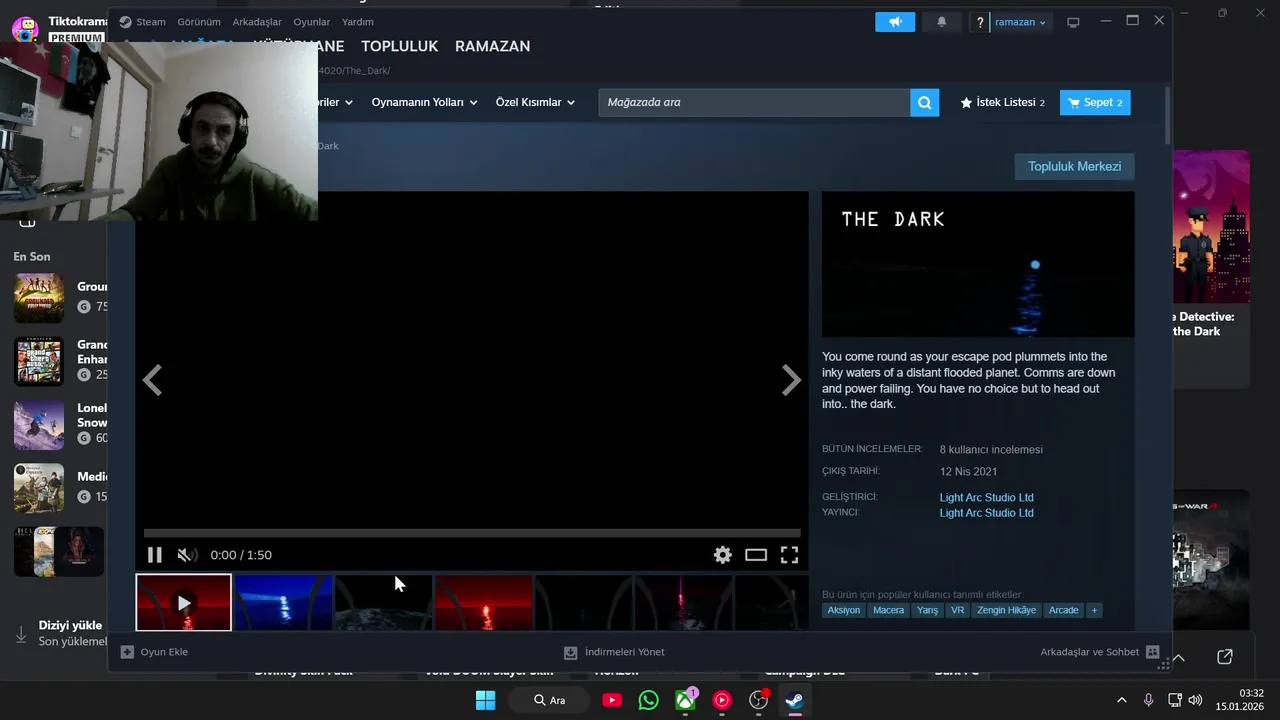The width and height of the screenshot is (1280, 720).
Task: Click the Steam announcements megaphone icon
Action: [x=895, y=22]
